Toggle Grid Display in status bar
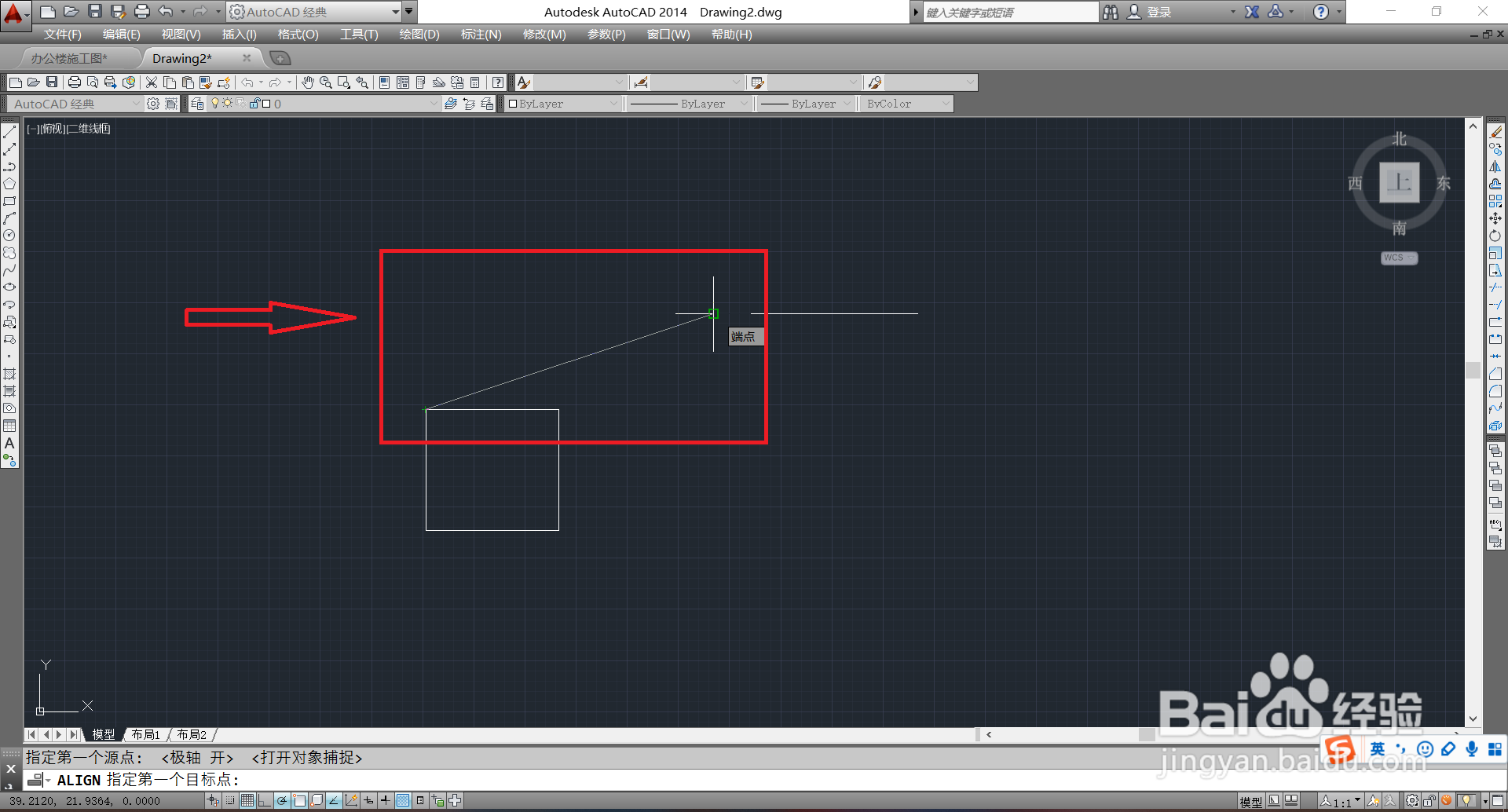The height and width of the screenshot is (812, 1508). (247, 801)
